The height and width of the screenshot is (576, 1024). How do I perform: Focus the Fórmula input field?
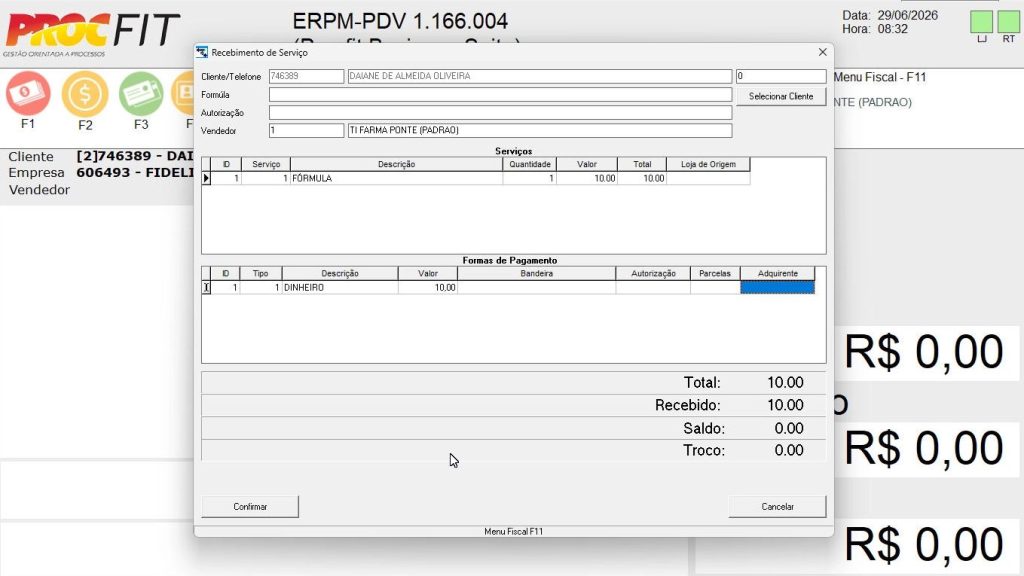500,95
